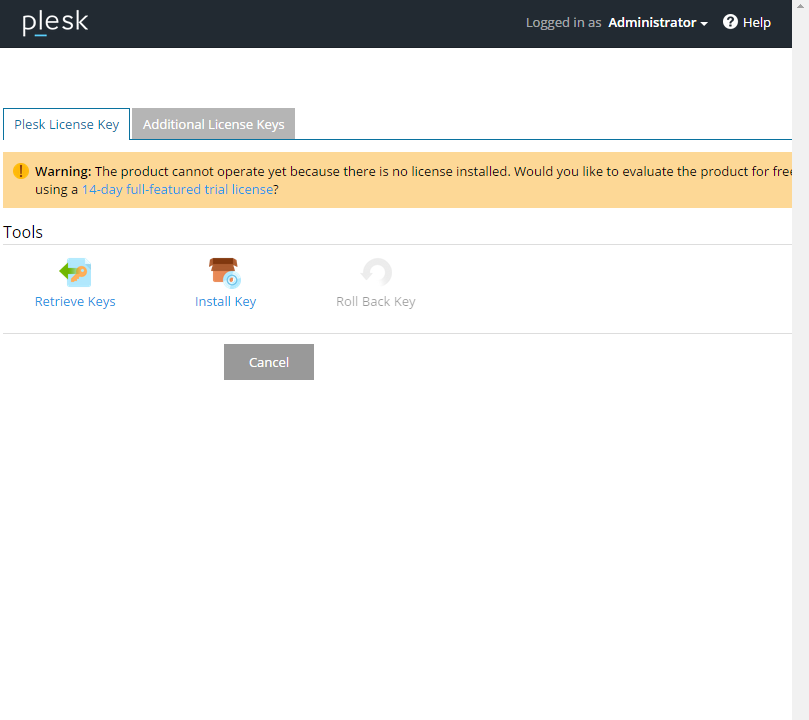Click the Help question mark icon

click(x=730, y=22)
